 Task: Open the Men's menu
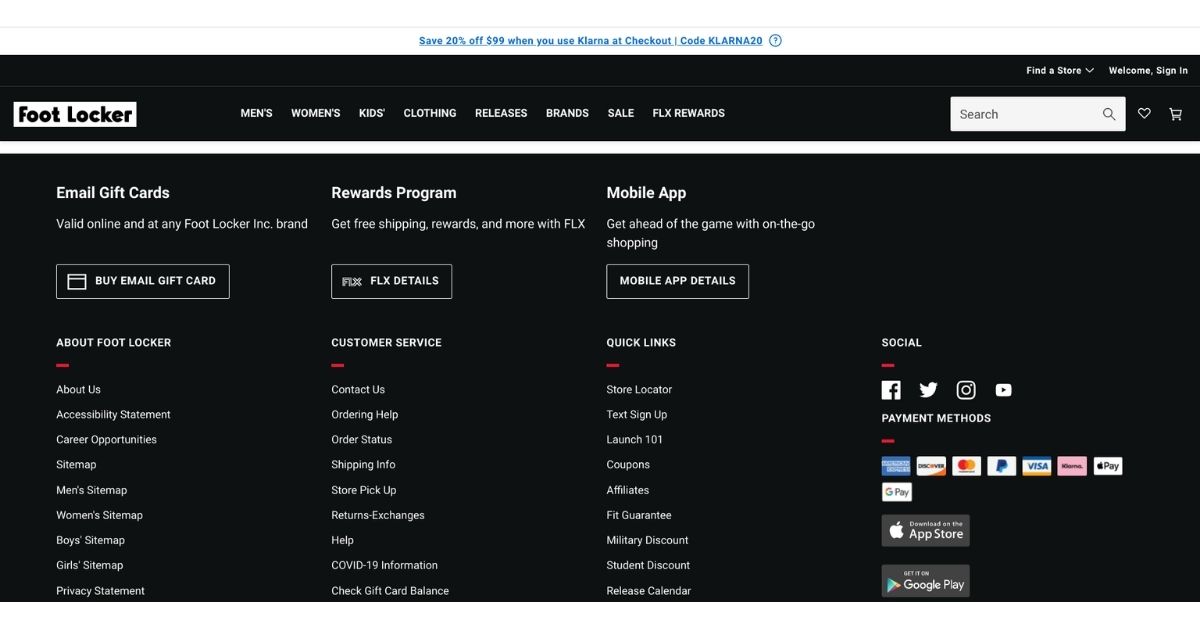256,114
